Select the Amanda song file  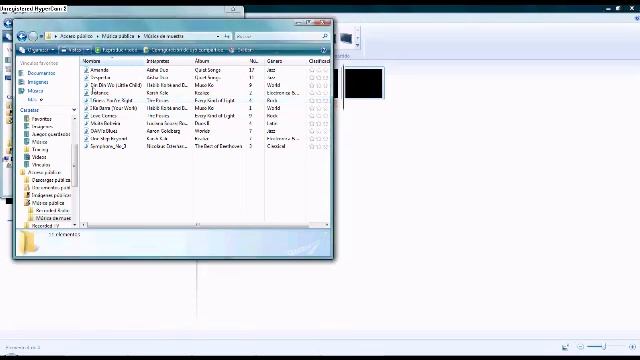pyautogui.click(x=99, y=70)
